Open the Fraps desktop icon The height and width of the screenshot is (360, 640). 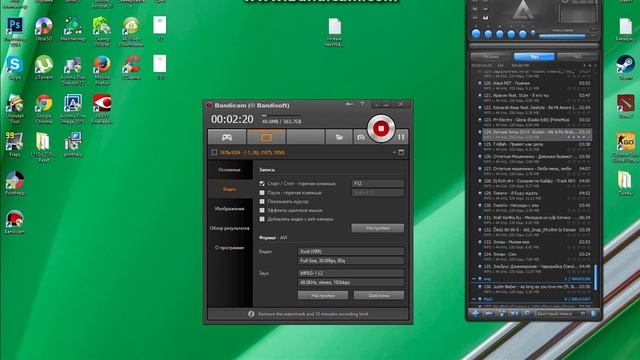click(x=15, y=144)
